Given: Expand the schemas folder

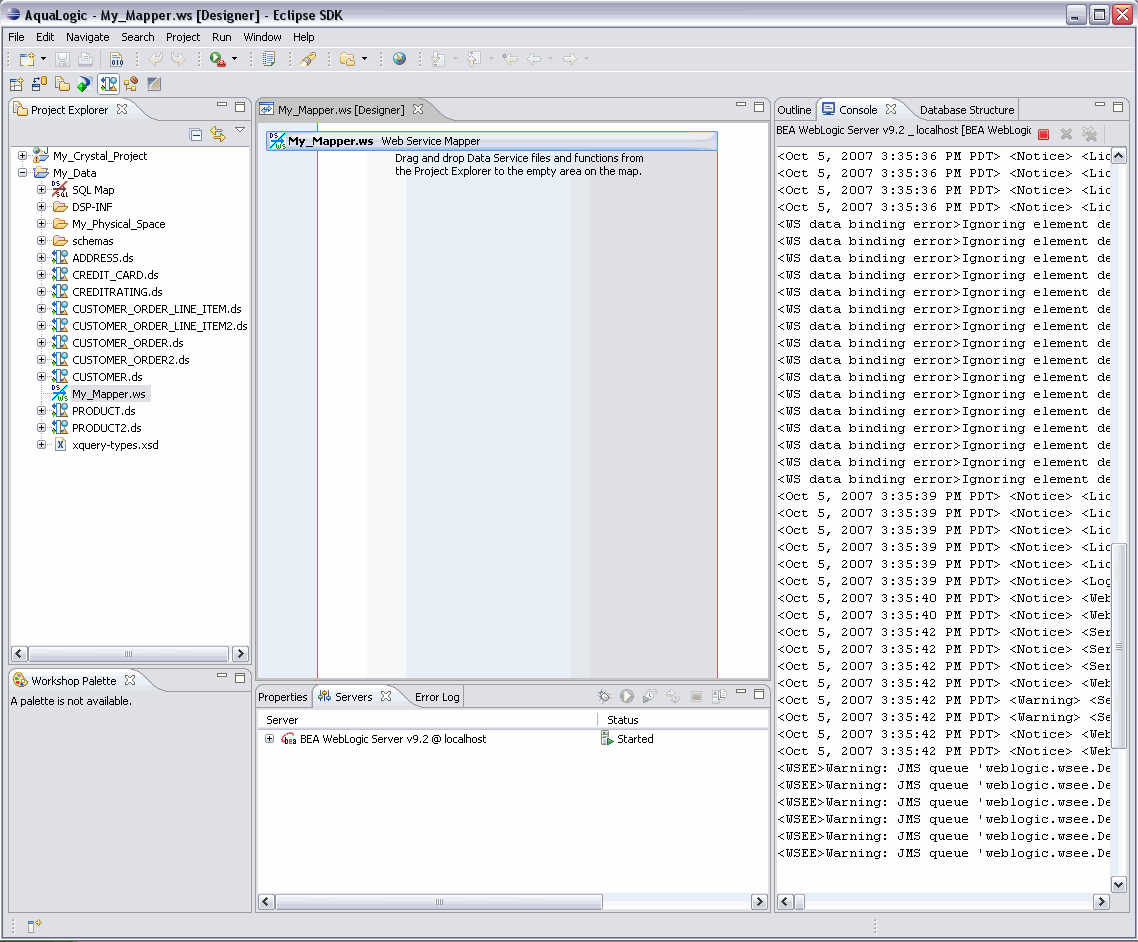Looking at the screenshot, I should point(41,241).
